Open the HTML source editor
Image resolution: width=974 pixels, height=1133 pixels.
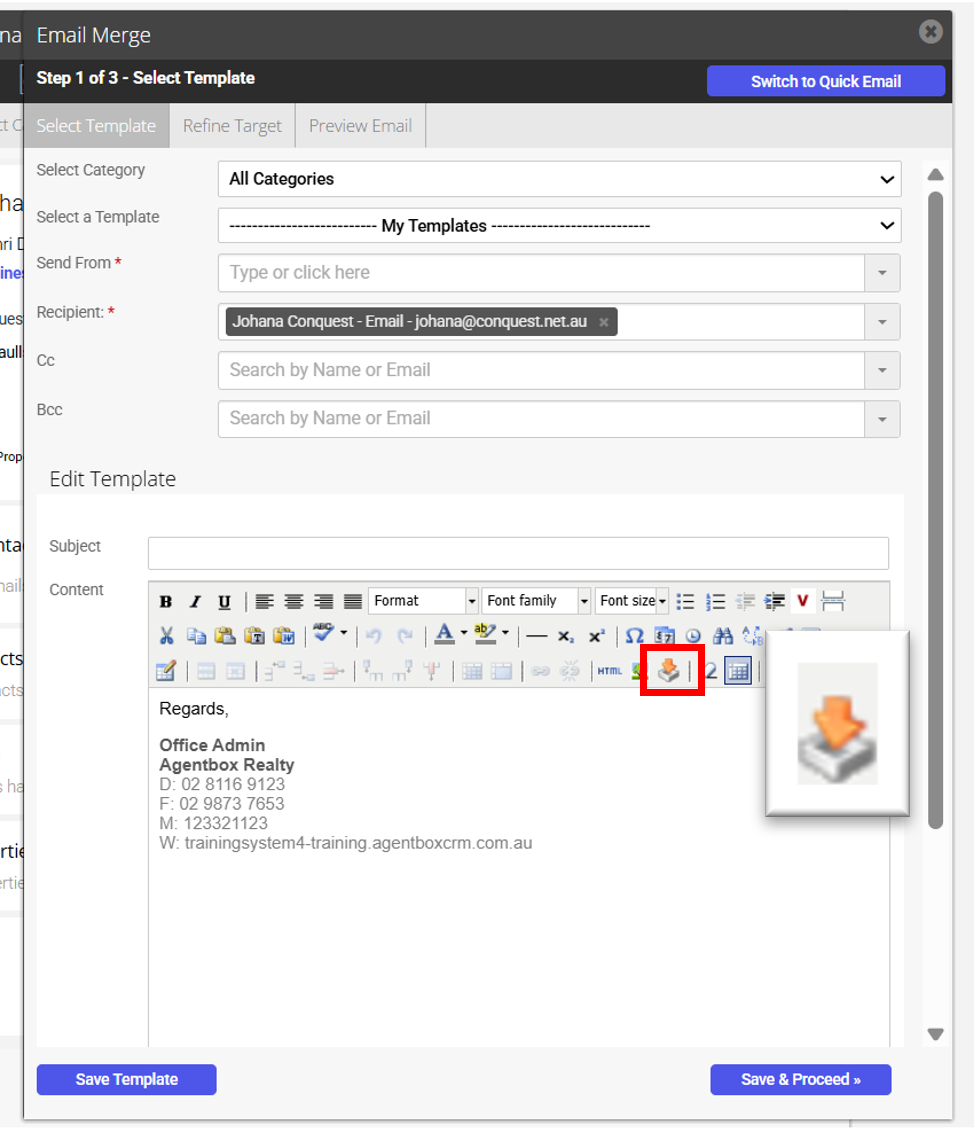tap(610, 671)
